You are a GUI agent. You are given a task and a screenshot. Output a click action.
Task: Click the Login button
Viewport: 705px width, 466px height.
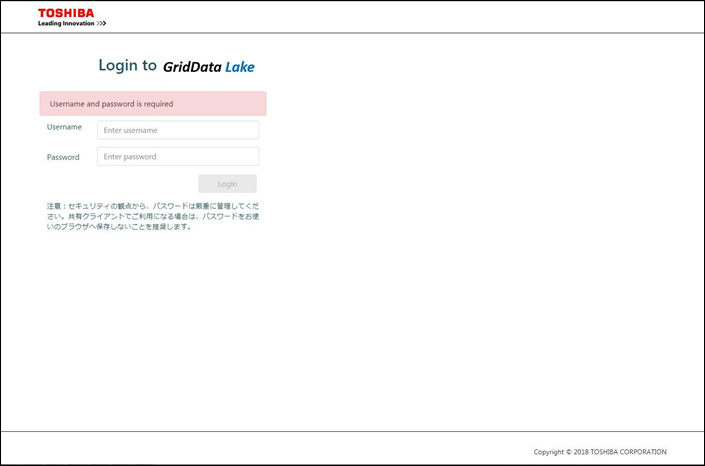228,184
